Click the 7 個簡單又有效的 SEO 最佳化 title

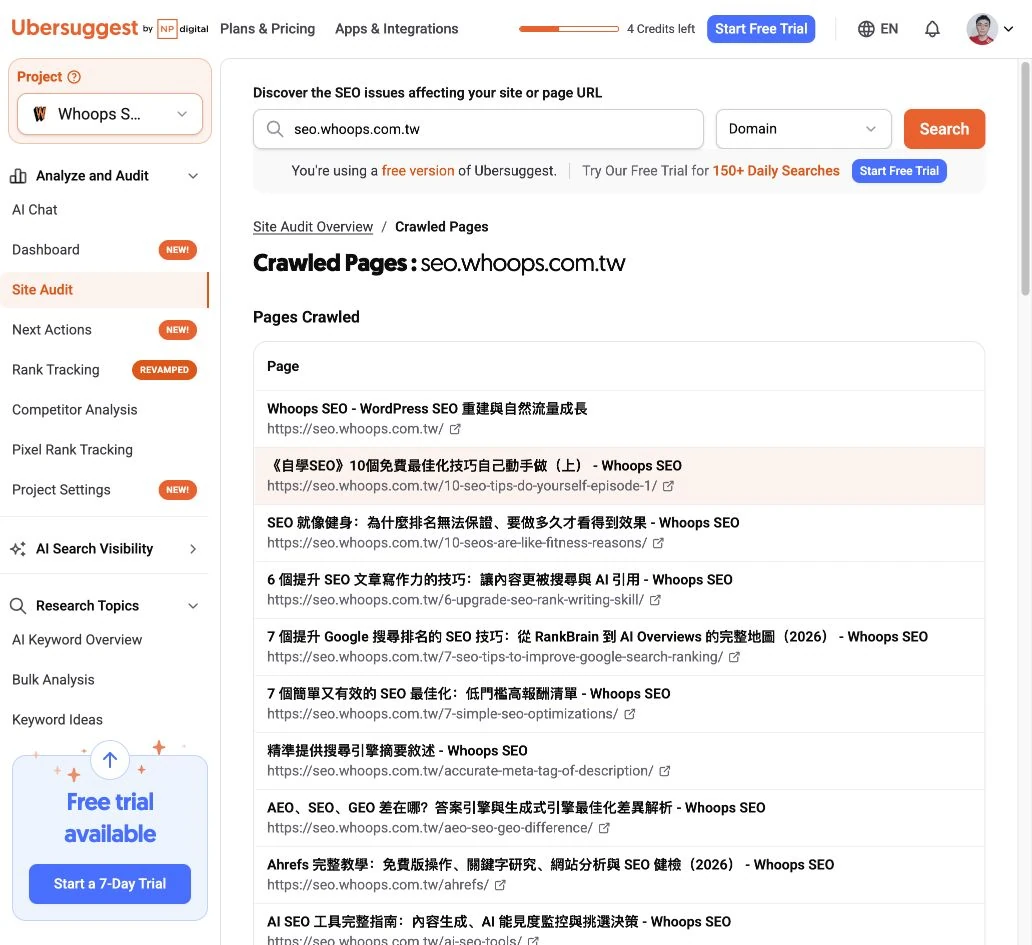point(469,694)
